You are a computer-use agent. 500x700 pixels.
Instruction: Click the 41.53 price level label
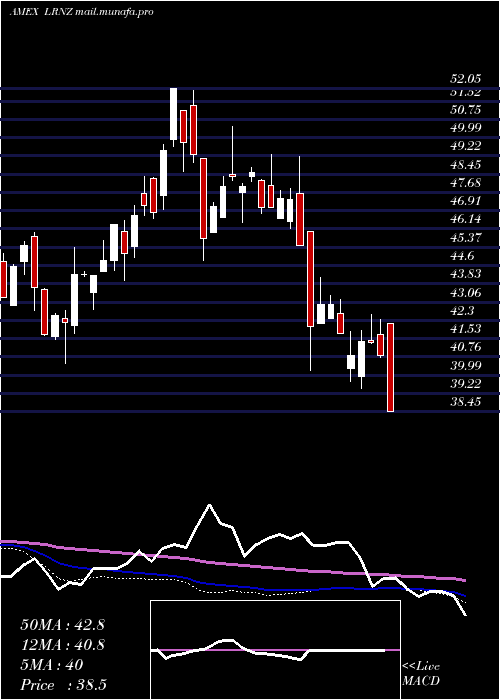tap(466, 329)
